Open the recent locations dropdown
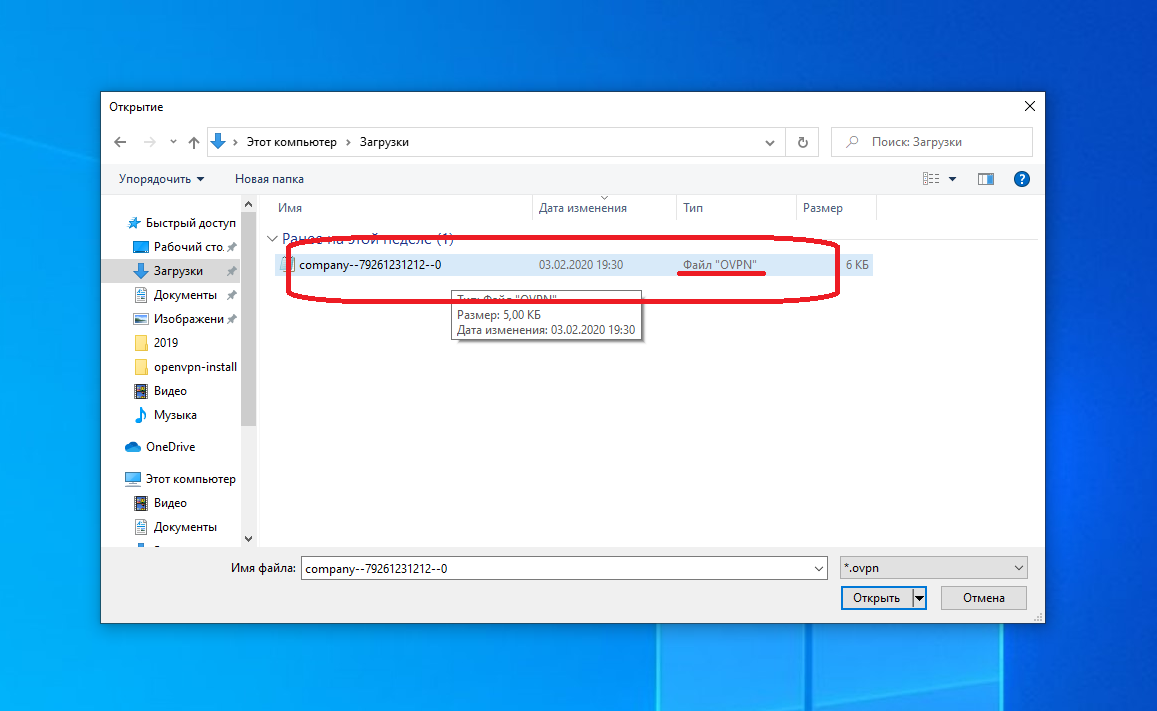The width and height of the screenshot is (1157, 711). click(173, 142)
